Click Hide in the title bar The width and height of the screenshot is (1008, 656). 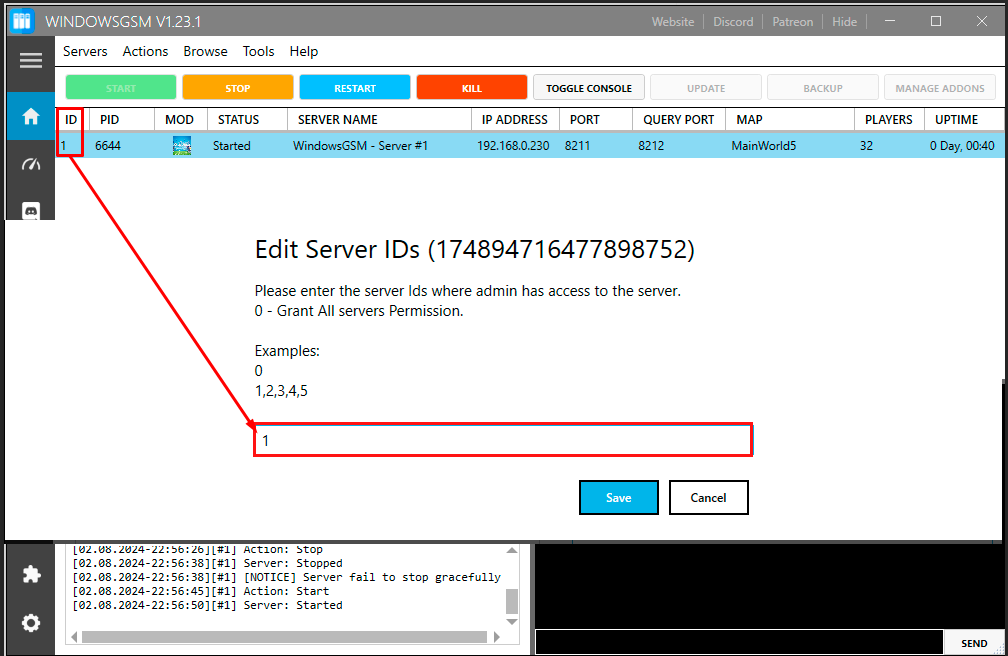pyautogui.click(x=844, y=22)
